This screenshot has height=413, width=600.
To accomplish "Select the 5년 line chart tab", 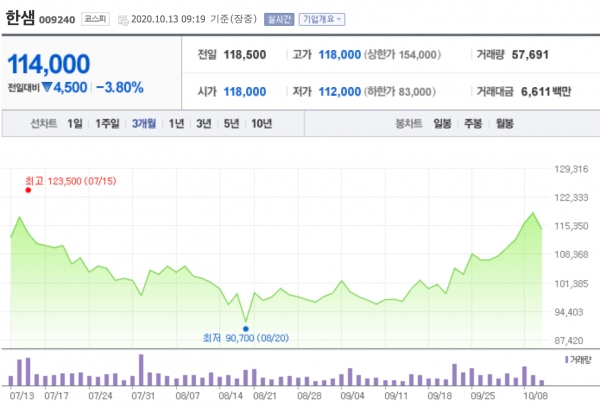I will [x=231, y=124].
